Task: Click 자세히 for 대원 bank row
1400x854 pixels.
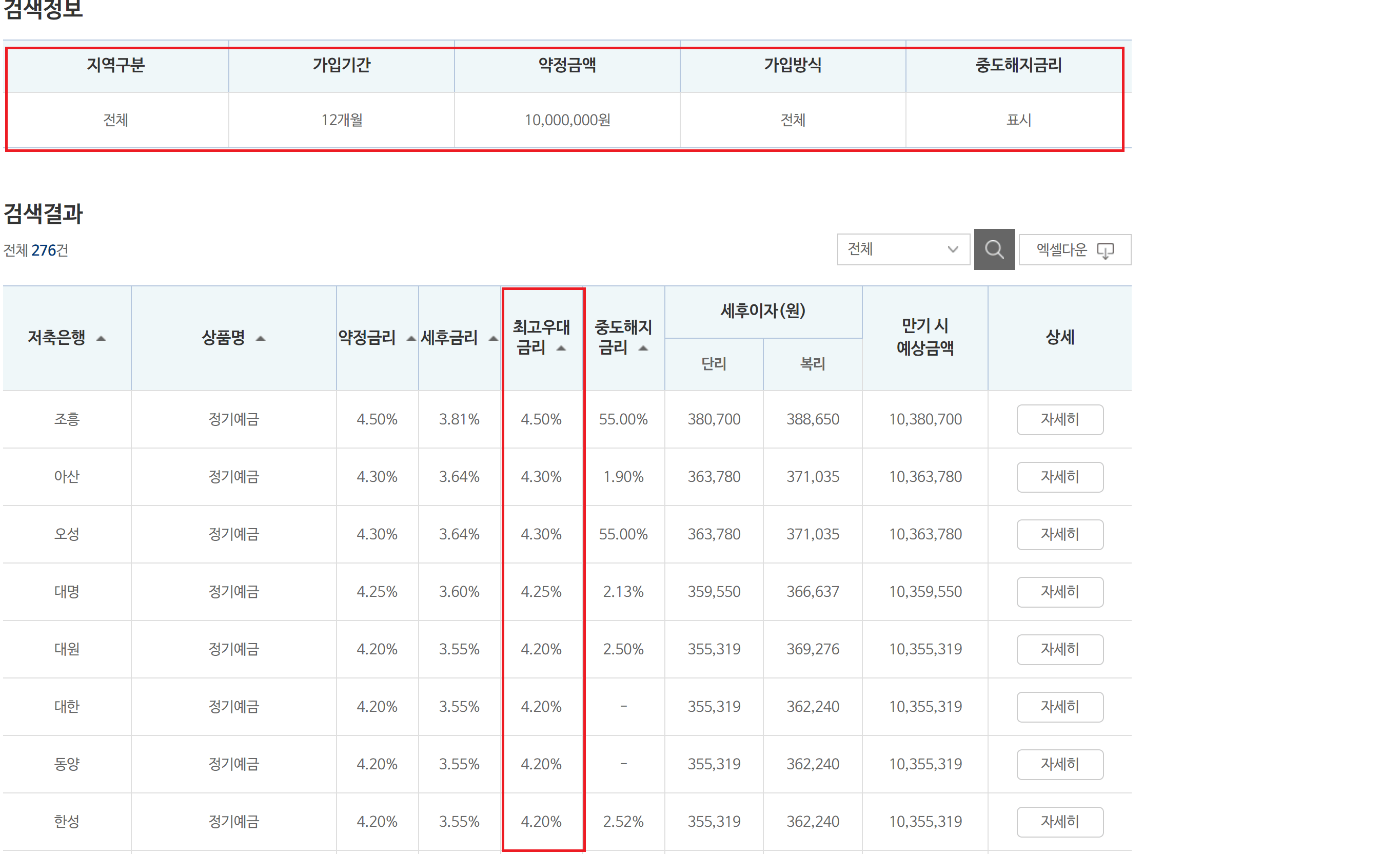Action: 1060,649
